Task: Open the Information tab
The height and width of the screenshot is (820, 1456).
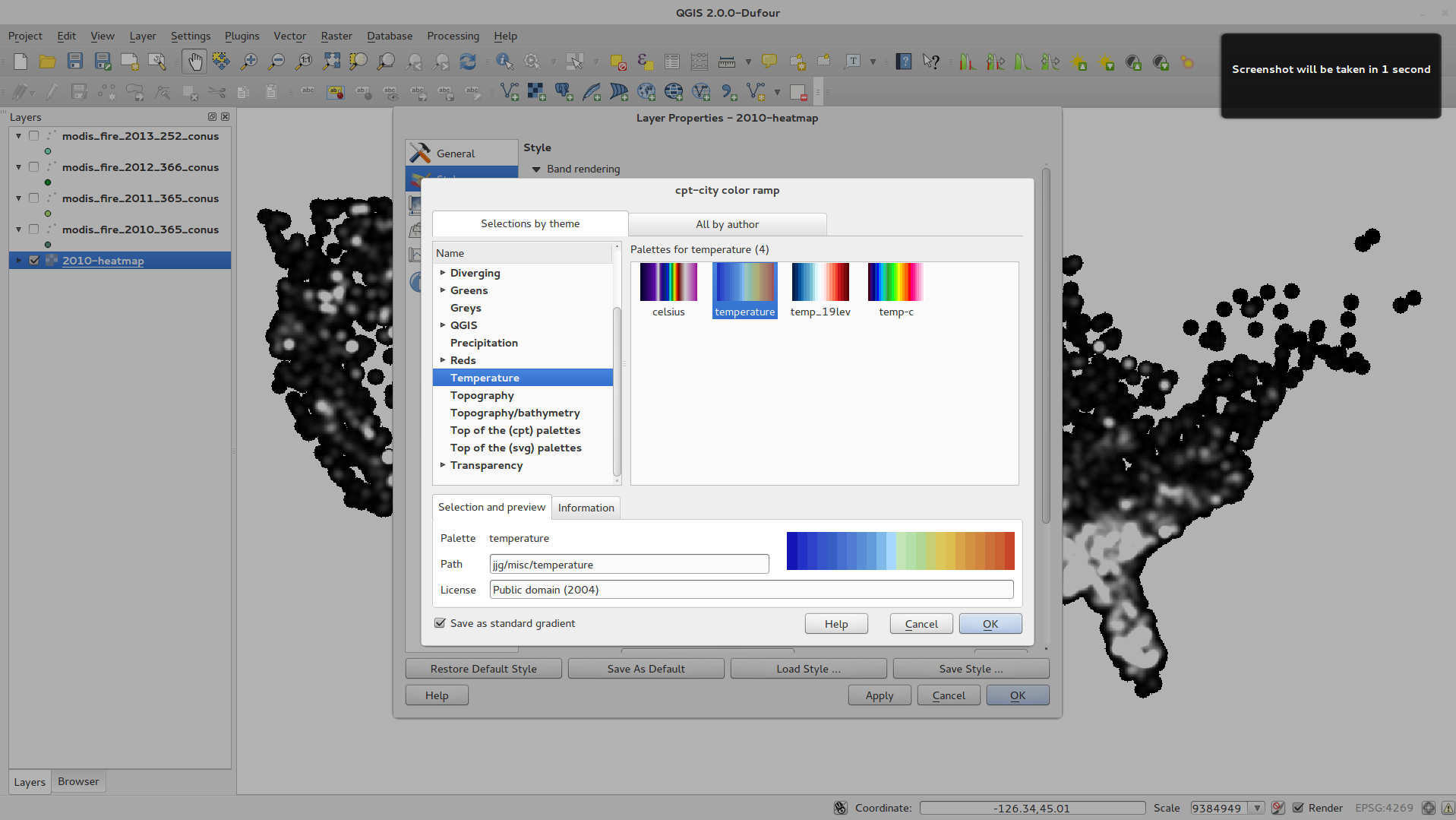Action: click(x=586, y=508)
